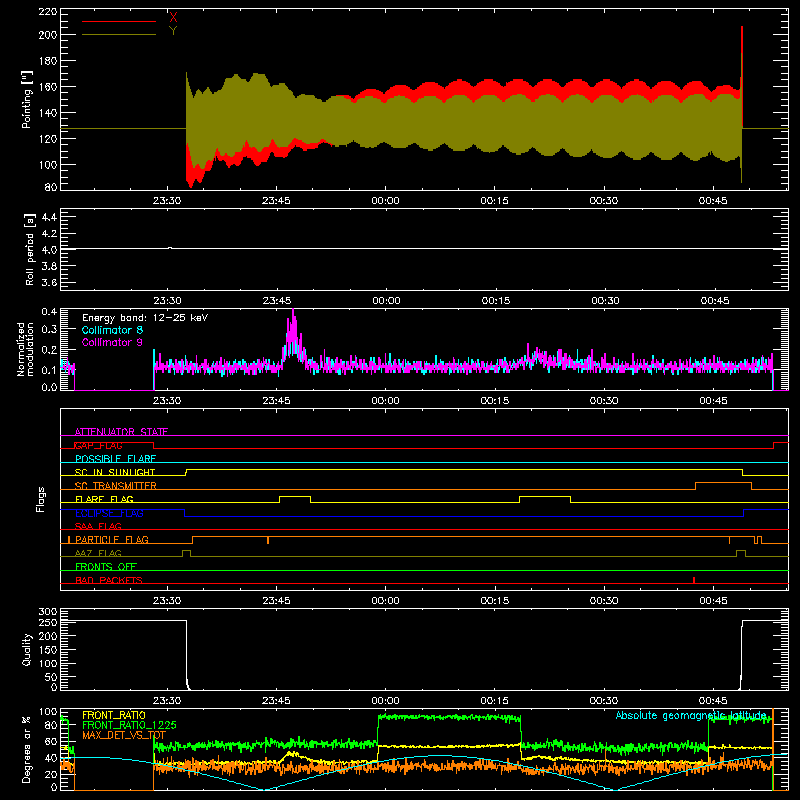Click the SC_TRANSMITTER flag label

coord(115,486)
